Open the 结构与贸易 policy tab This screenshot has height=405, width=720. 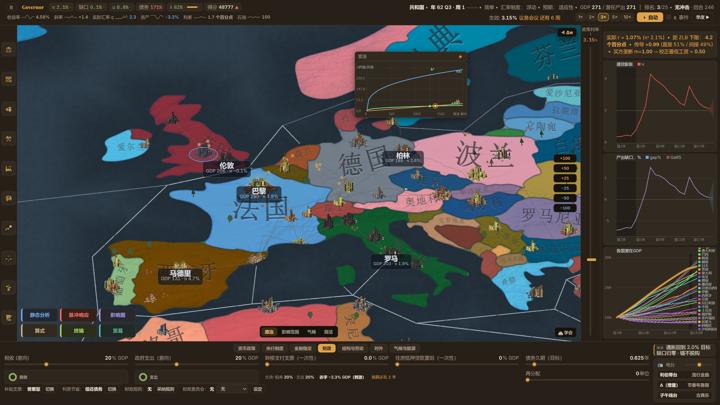(353, 349)
